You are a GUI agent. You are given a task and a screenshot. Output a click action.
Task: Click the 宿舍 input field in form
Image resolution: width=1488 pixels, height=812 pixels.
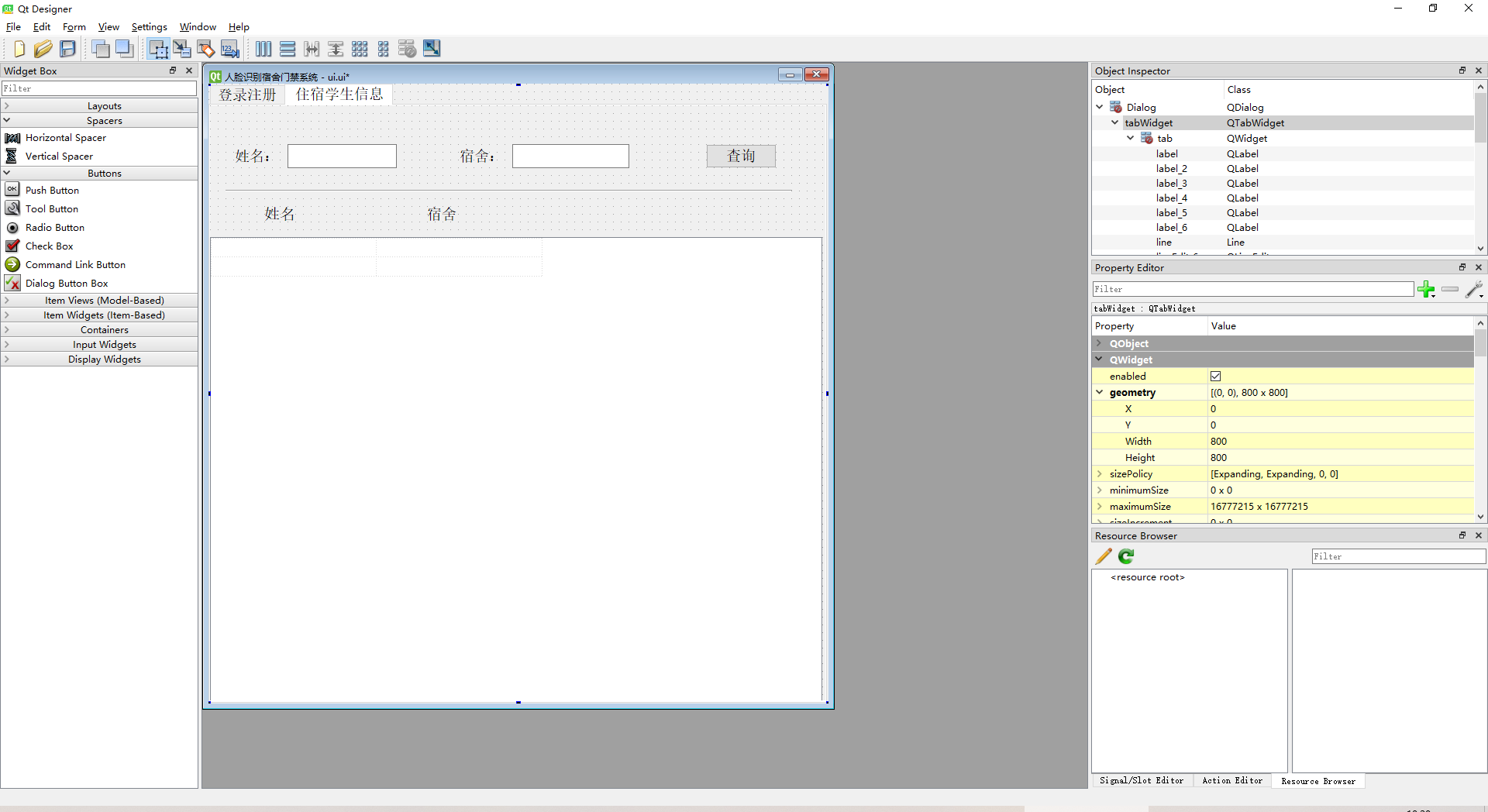(x=570, y=156)
